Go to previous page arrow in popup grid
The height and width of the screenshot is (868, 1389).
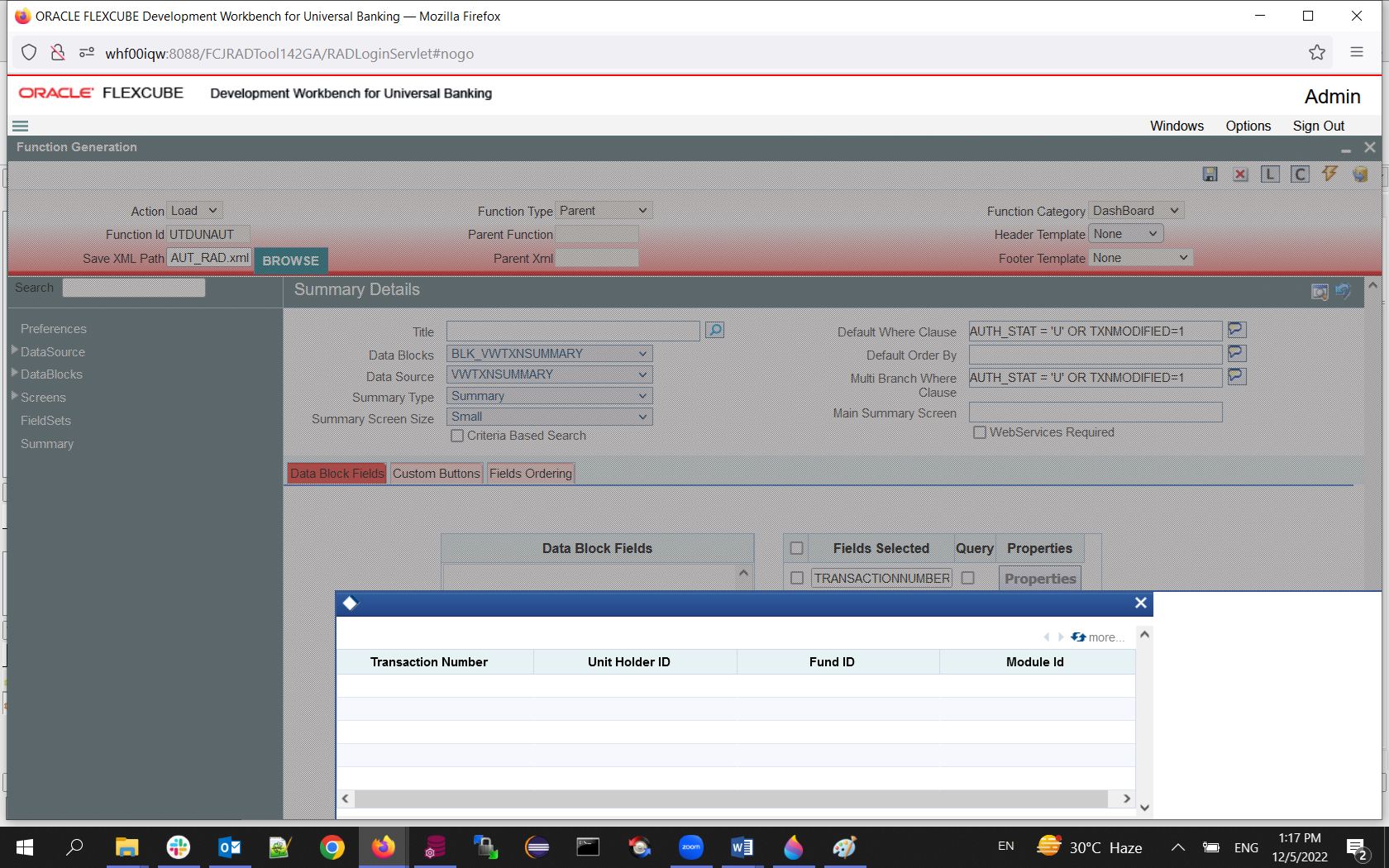click(1047, 637)
